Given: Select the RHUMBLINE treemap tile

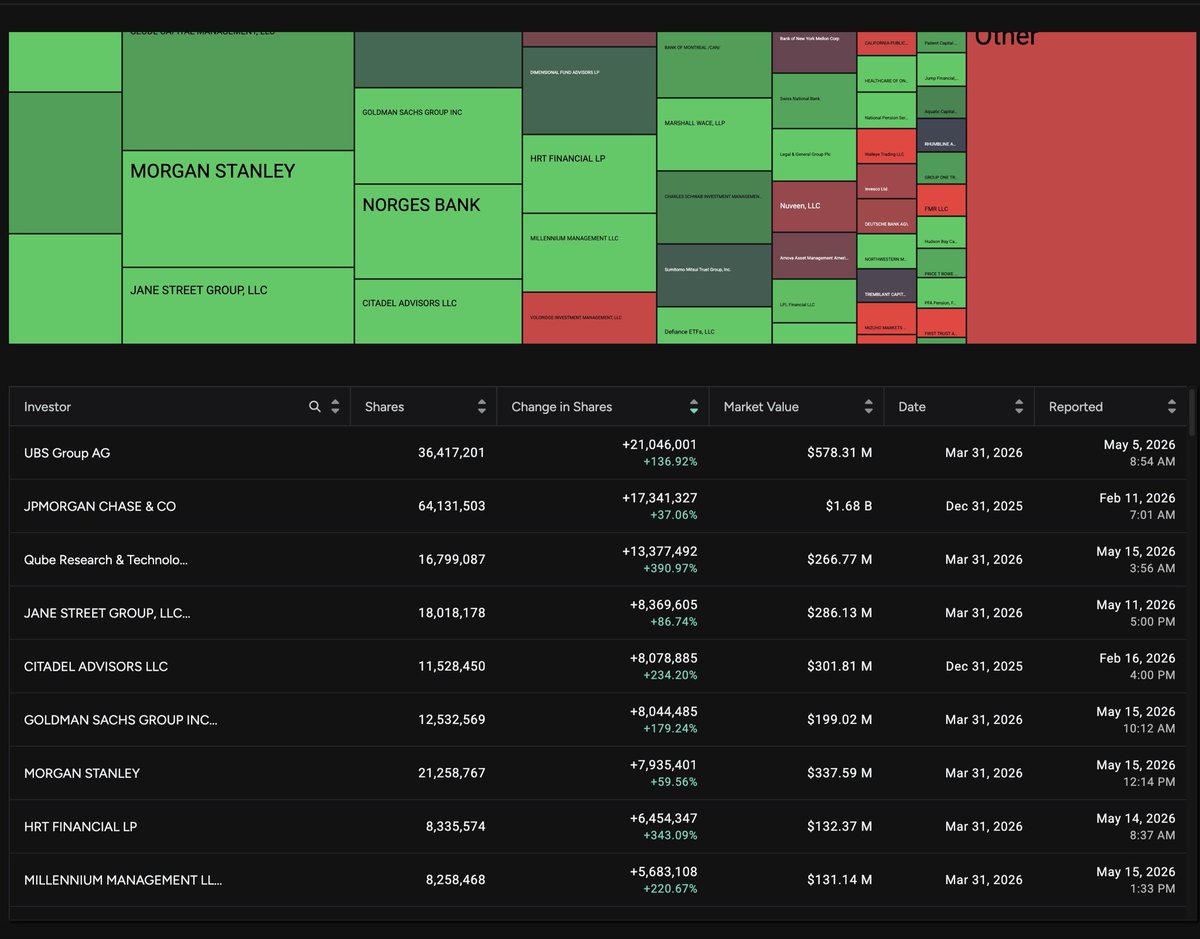Looking at the screenshot, I should point(941,135).
